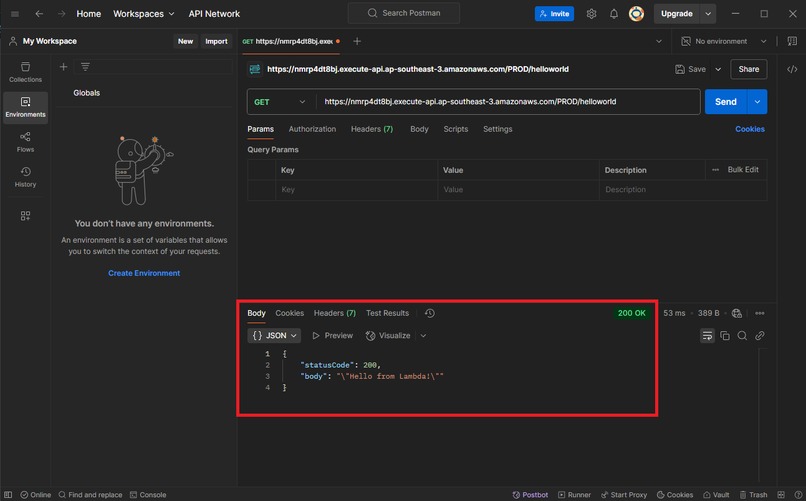The width and height of the screenshot is (806, 501).
Task: Switch to the Scripts tab
Action: [x=455, y=129]
